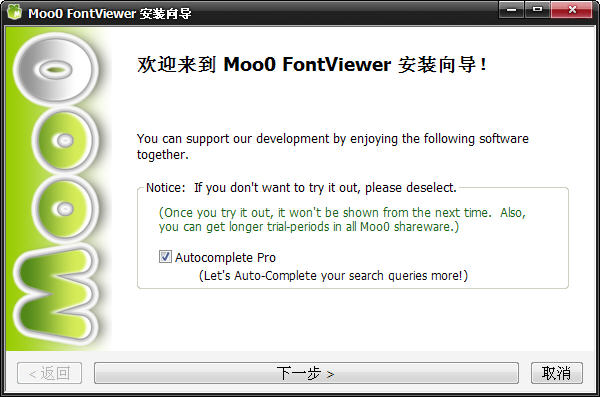Minimize the installer window
600x397 pixels.
[511, 9]
